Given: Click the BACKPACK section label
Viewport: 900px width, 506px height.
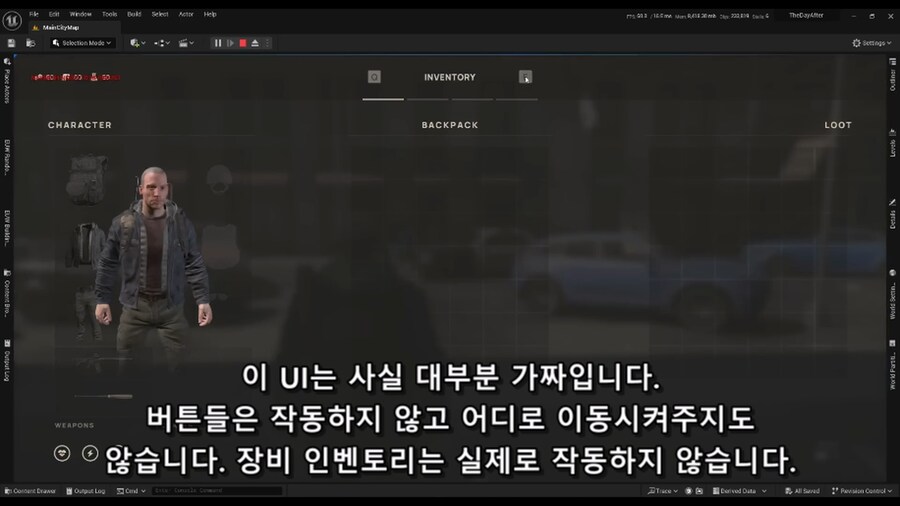Looking at the screenshot, I should (x=449, y=125).
